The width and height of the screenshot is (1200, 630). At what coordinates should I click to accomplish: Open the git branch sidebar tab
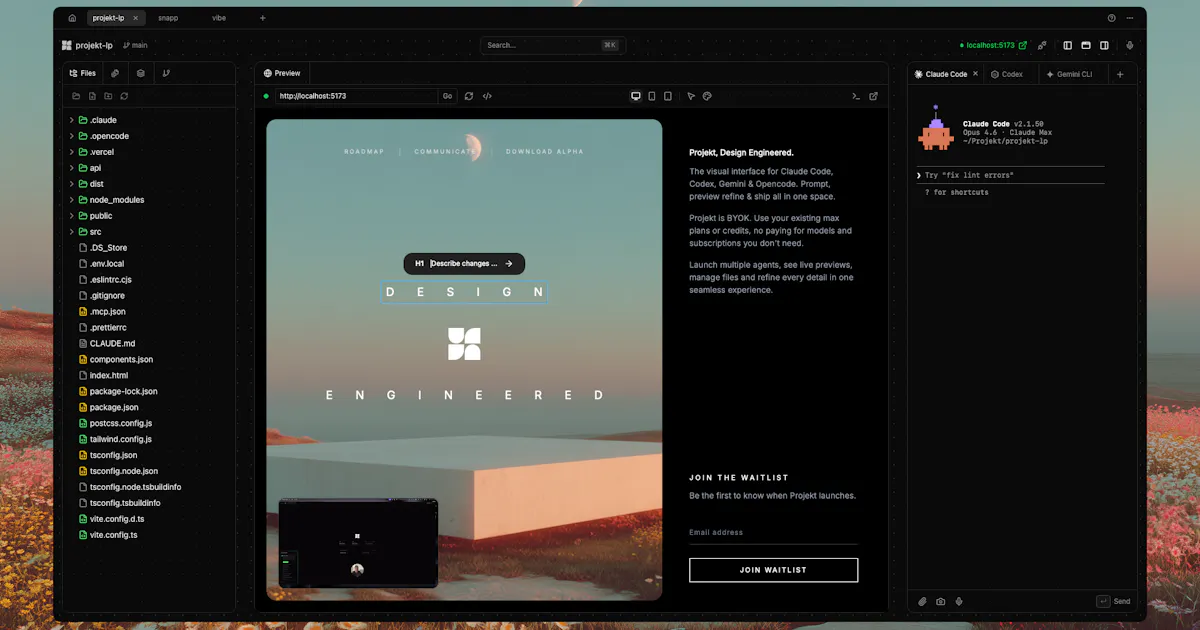coord(166,73)
